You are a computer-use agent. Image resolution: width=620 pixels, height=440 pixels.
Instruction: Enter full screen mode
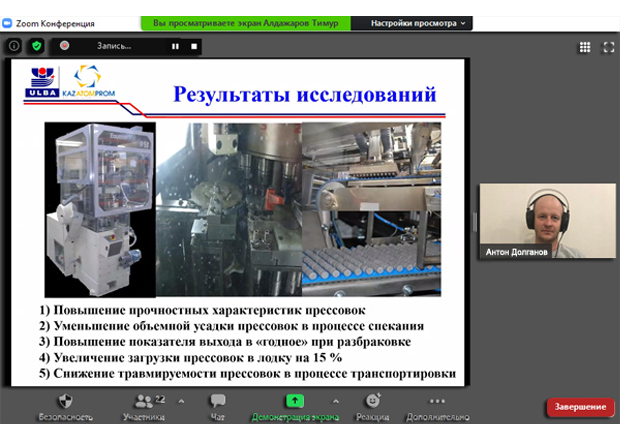click(x=608, y=47)
